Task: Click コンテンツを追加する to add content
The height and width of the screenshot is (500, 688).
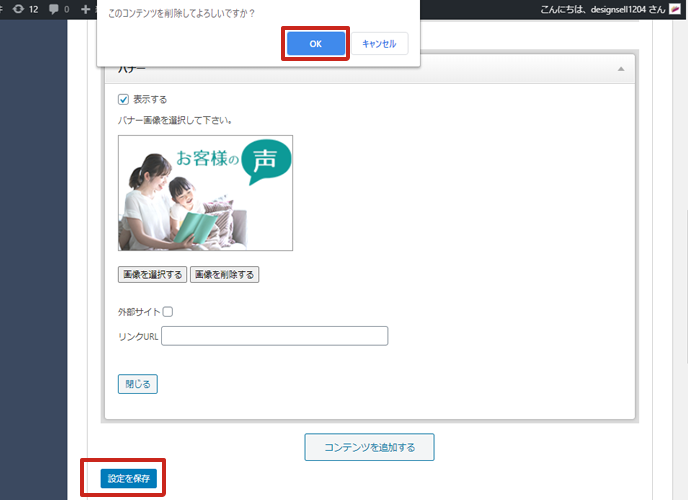Action: 369,446
